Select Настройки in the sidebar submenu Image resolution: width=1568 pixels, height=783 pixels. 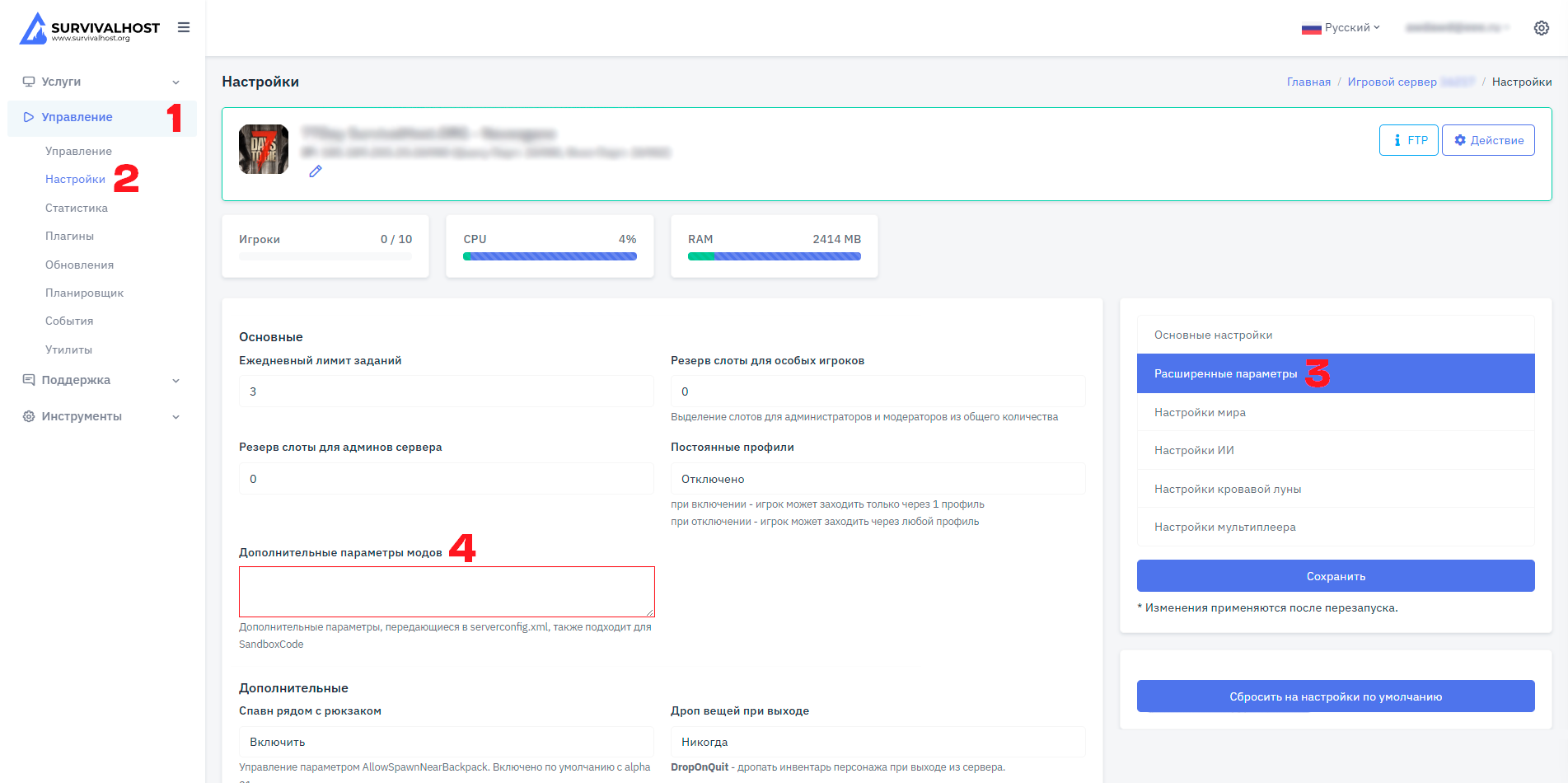coord(75,179)
